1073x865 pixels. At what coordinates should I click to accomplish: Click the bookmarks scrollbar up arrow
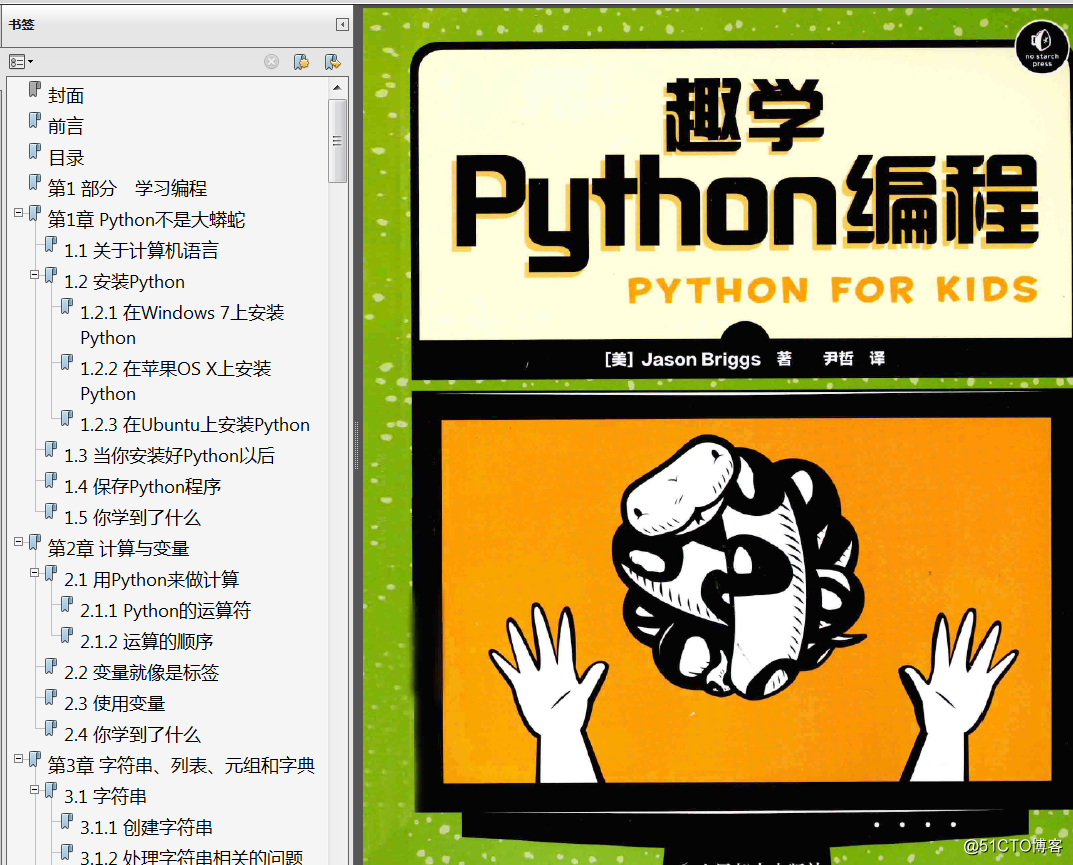337,88
